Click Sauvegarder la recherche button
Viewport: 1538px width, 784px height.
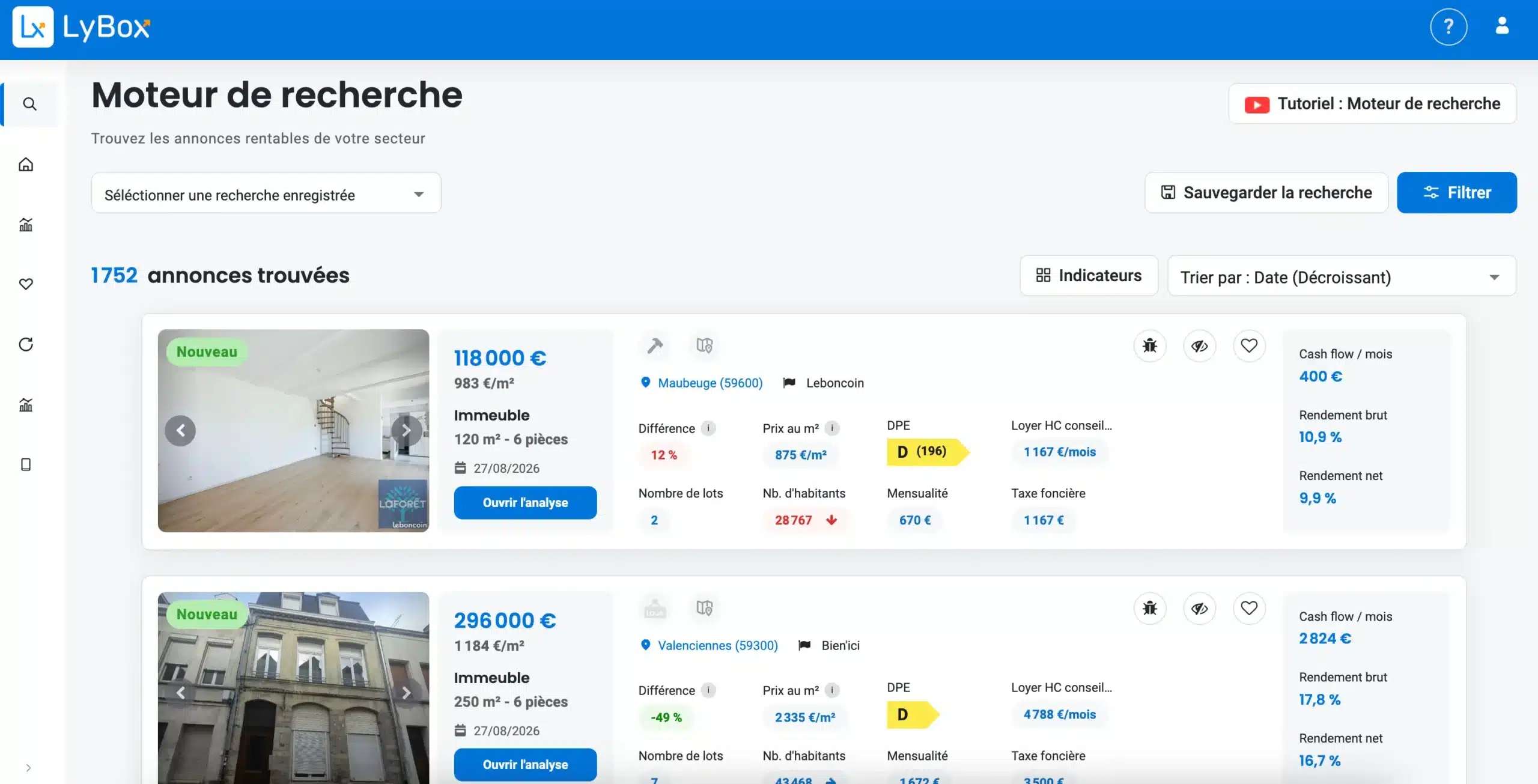coord(1266,193)
